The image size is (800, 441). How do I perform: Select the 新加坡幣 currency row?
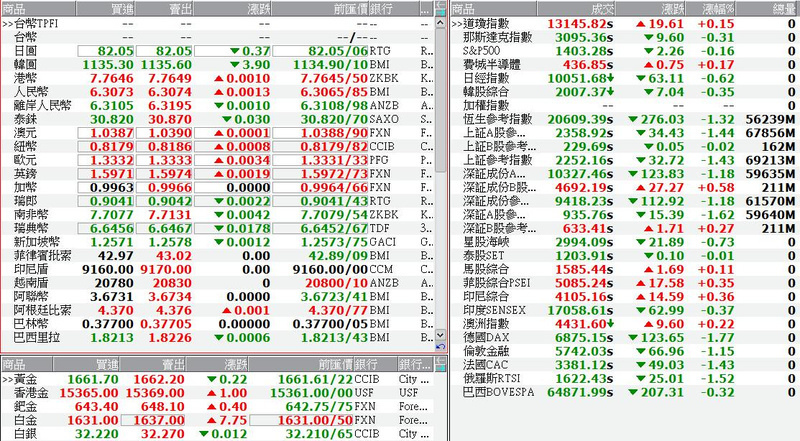coord(217,242)
